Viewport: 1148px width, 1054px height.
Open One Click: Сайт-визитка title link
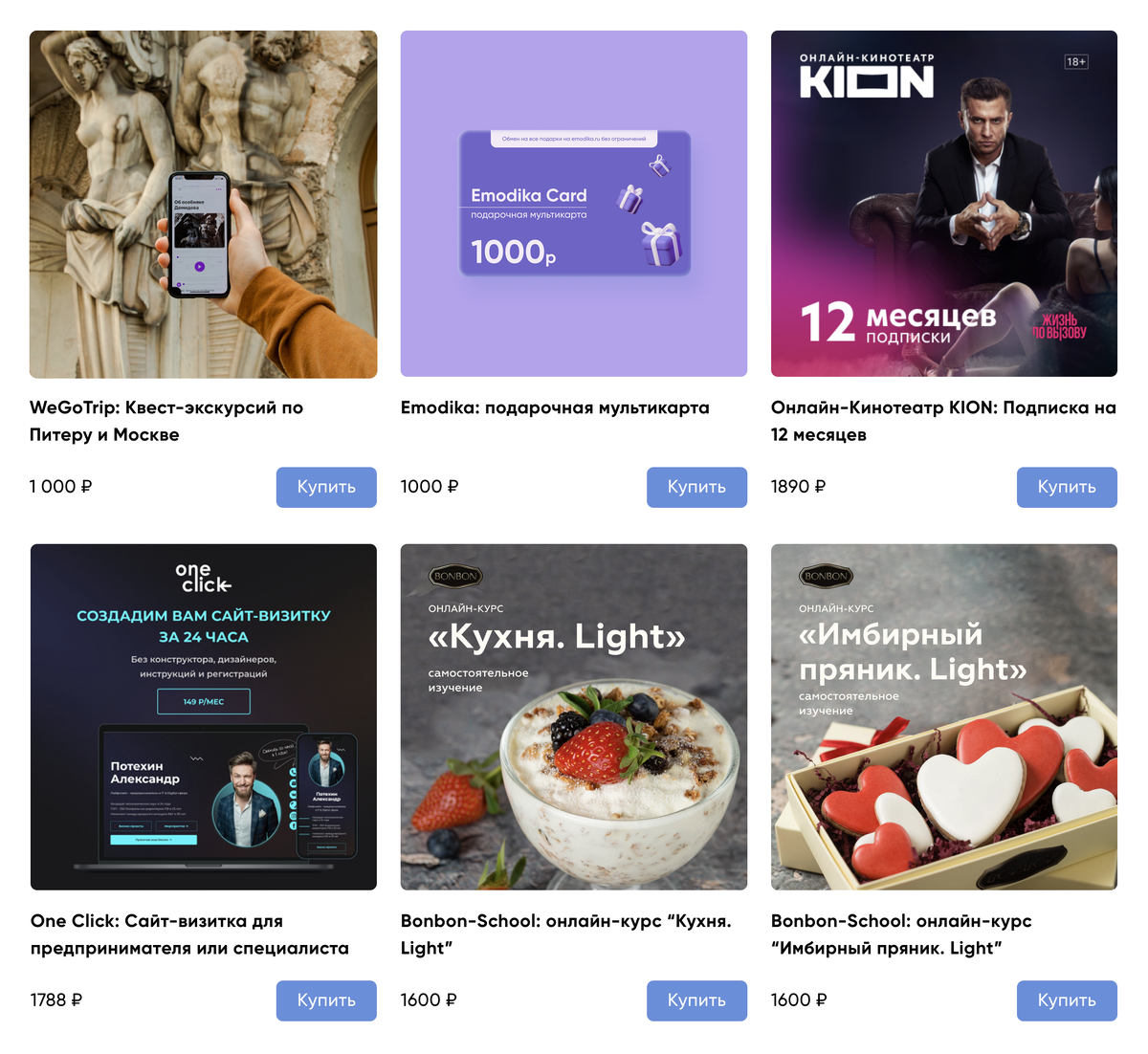point(189,934)
